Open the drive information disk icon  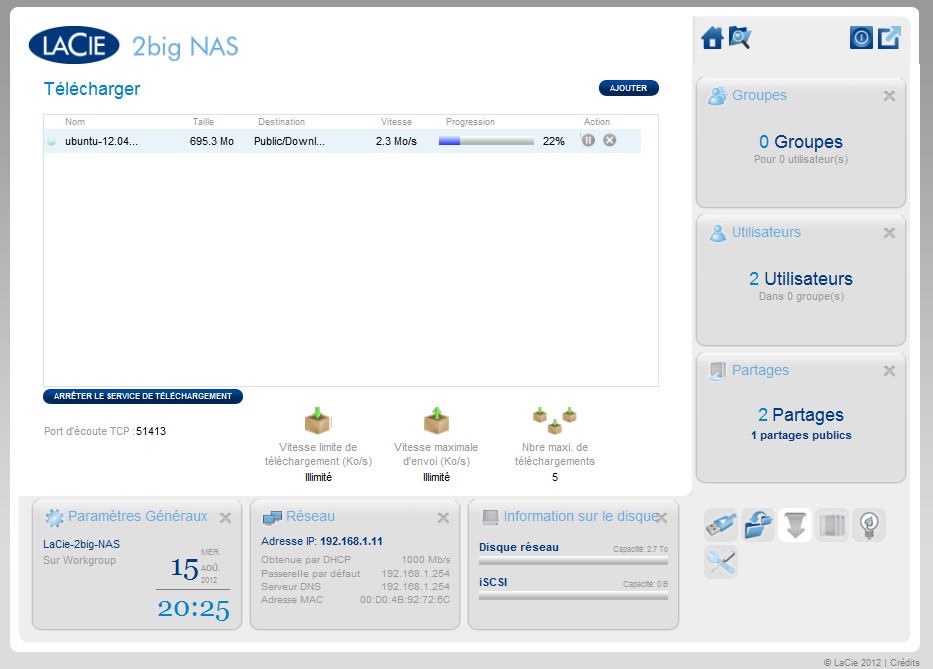tap(831, 524)
